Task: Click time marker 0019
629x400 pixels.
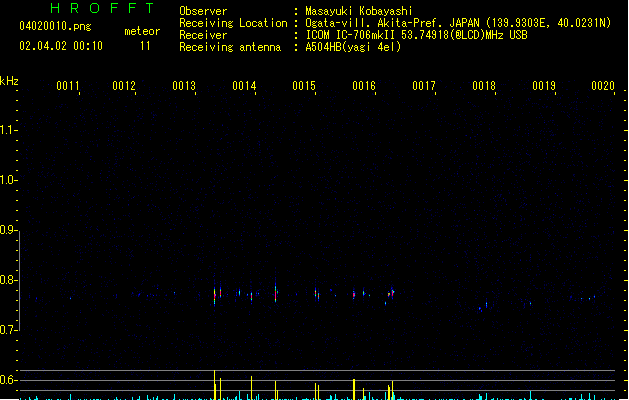Action: 544,86
